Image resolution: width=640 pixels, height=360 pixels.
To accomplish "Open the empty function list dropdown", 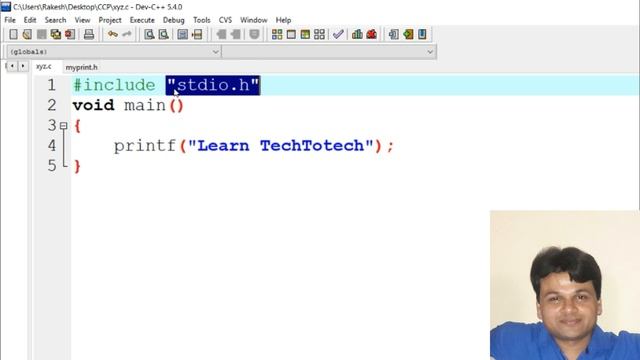I will point(329,52).
